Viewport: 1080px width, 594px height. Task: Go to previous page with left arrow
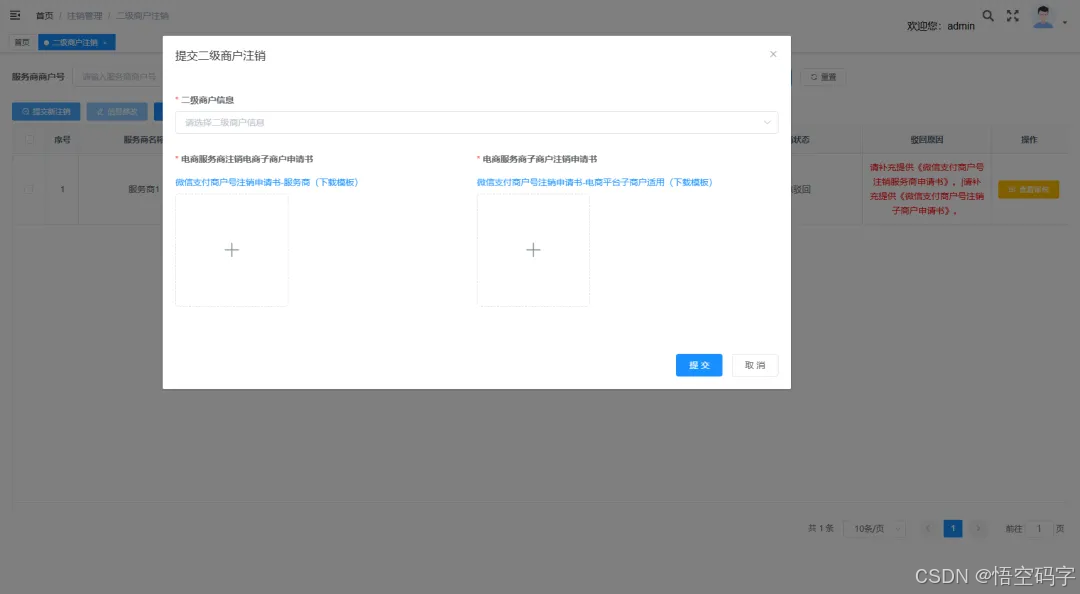928,529
